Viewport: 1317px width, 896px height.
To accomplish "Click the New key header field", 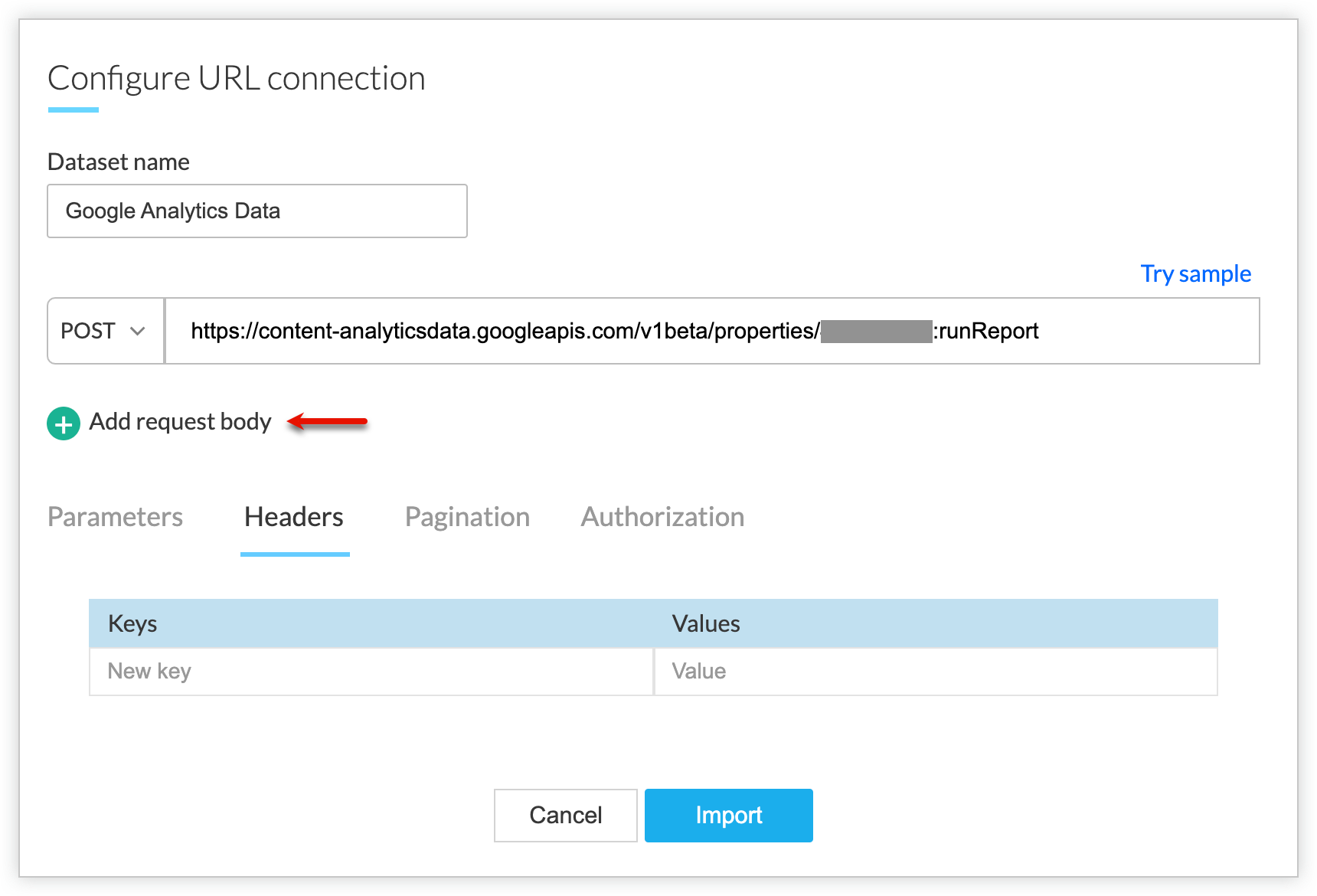I will coord(371,672).
